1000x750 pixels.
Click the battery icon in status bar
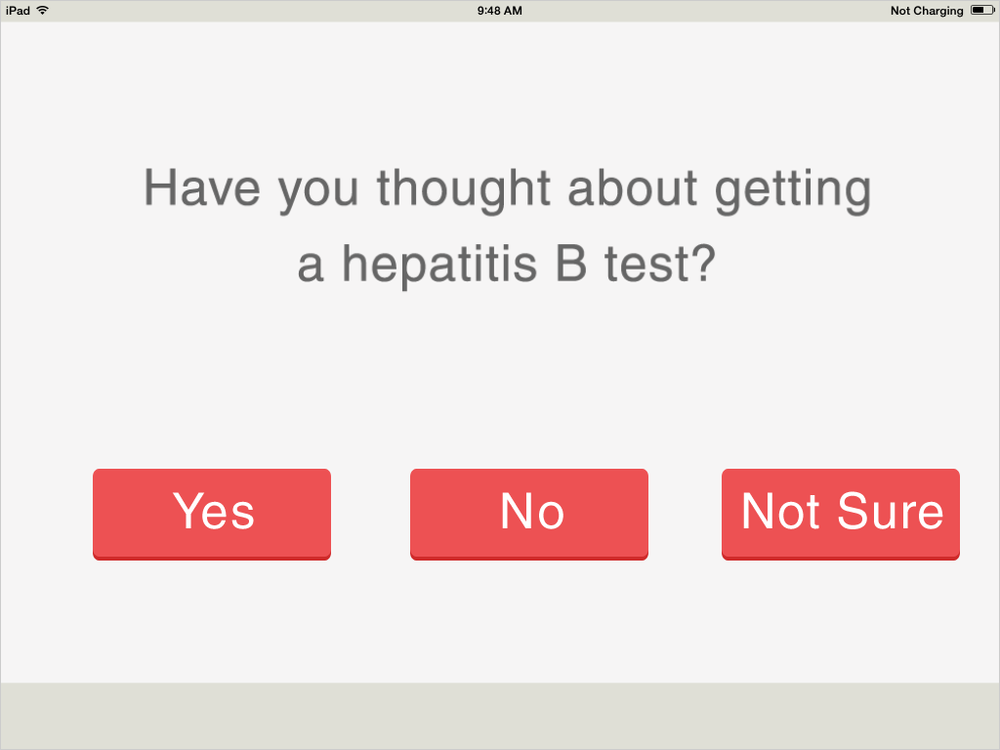(982, 10)
